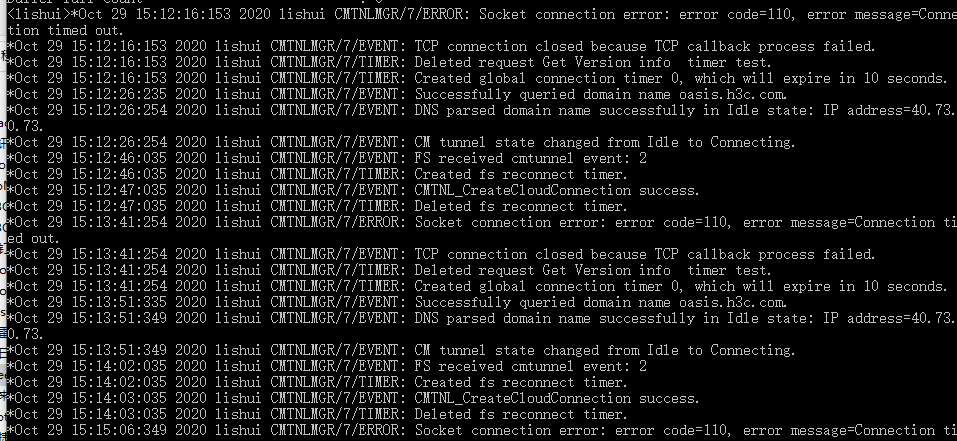
Task: Click the 15:12:16 'Deleted request Get Version info' line
Action: [592, 62]
